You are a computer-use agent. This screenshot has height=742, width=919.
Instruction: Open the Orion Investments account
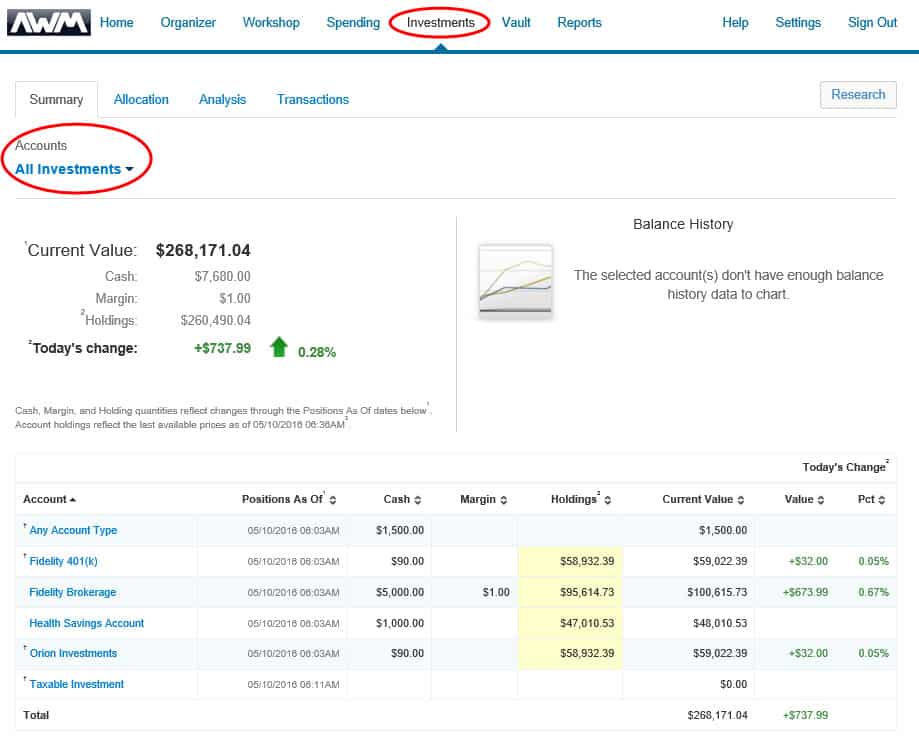73,653
